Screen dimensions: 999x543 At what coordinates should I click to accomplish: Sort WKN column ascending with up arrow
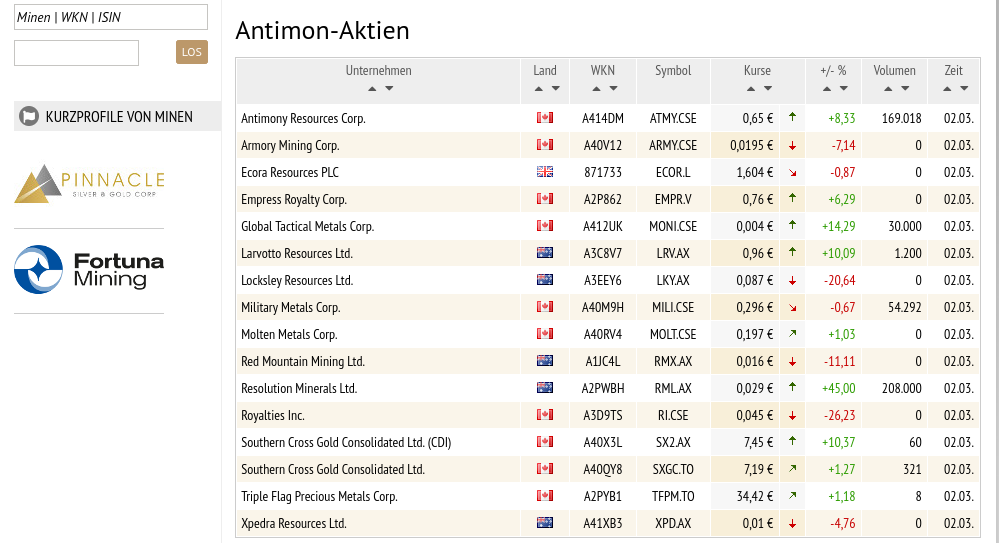[x=595, y=89]
